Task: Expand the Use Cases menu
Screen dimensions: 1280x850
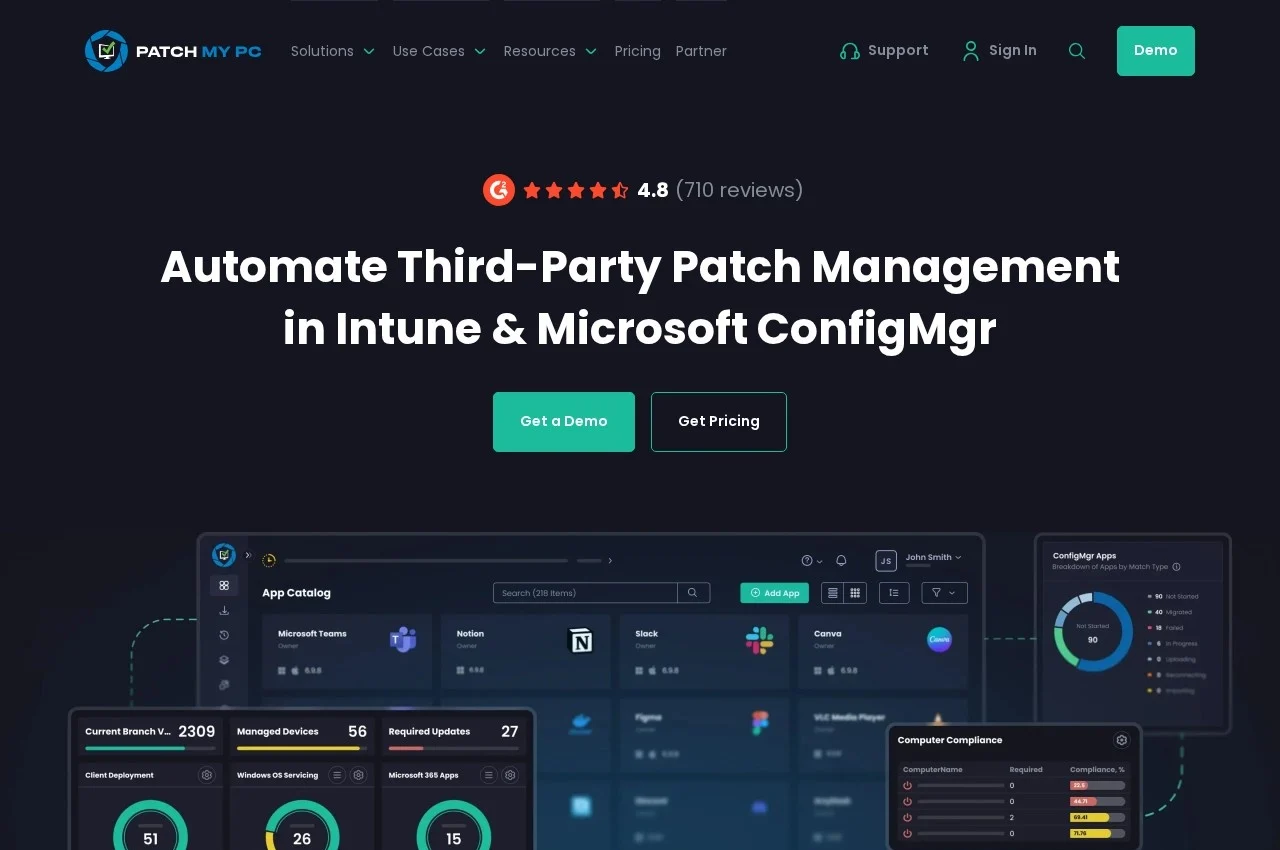Action: coord(440,51)
